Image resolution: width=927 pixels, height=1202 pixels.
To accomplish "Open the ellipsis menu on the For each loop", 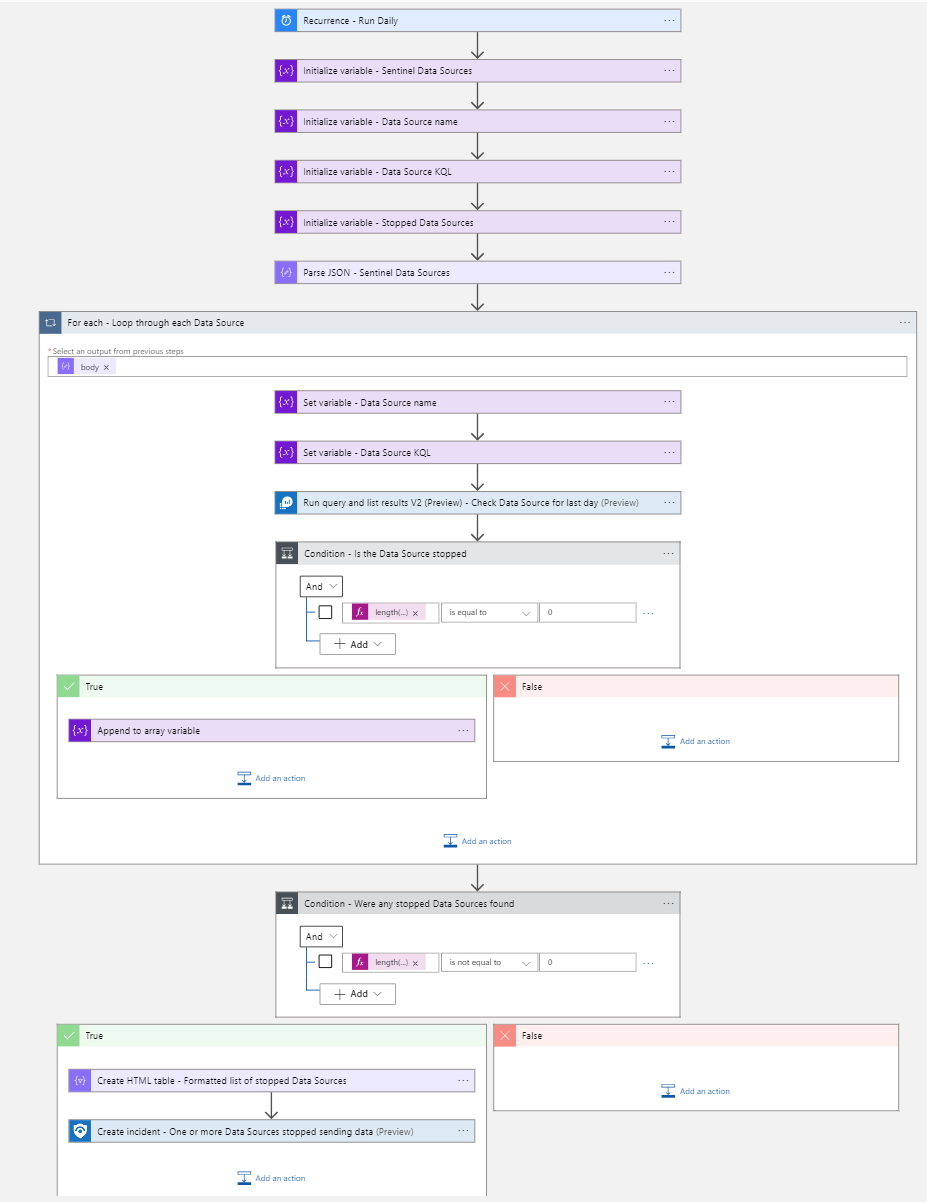I will pos(904,323).
